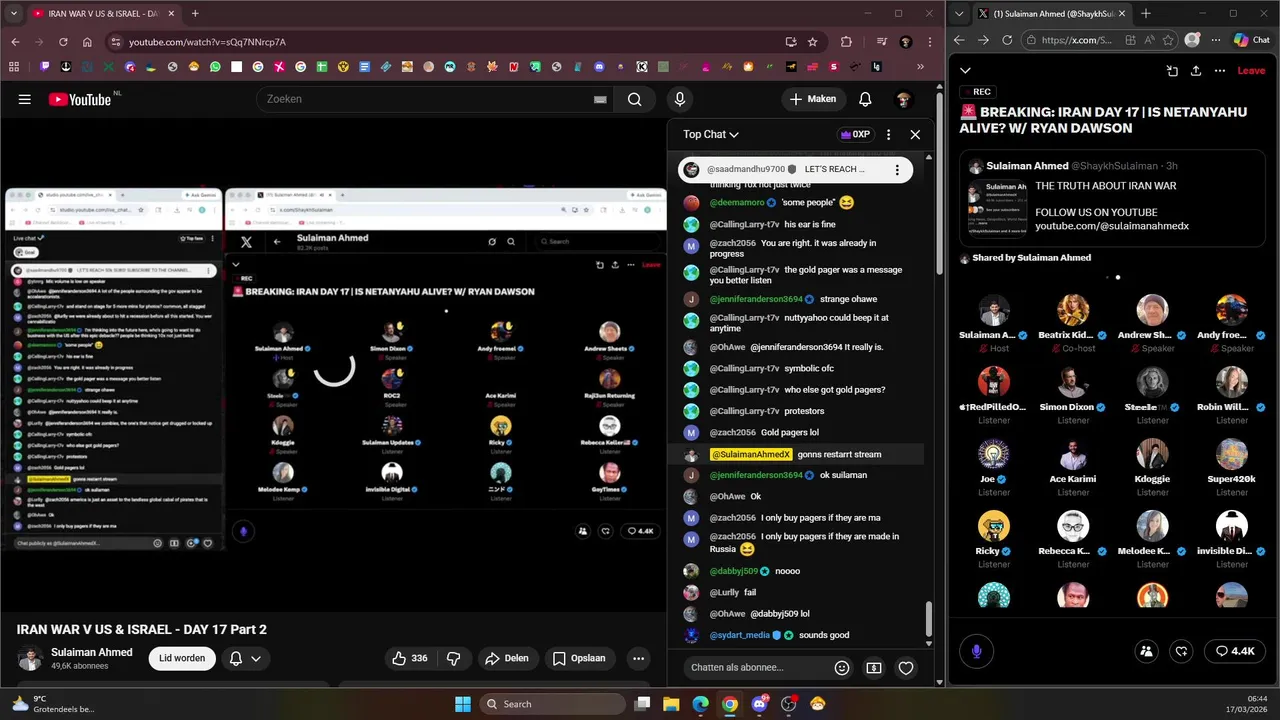
Task: Send a heart reaction in YouTube chat
Action: click(x=906, y=668)
